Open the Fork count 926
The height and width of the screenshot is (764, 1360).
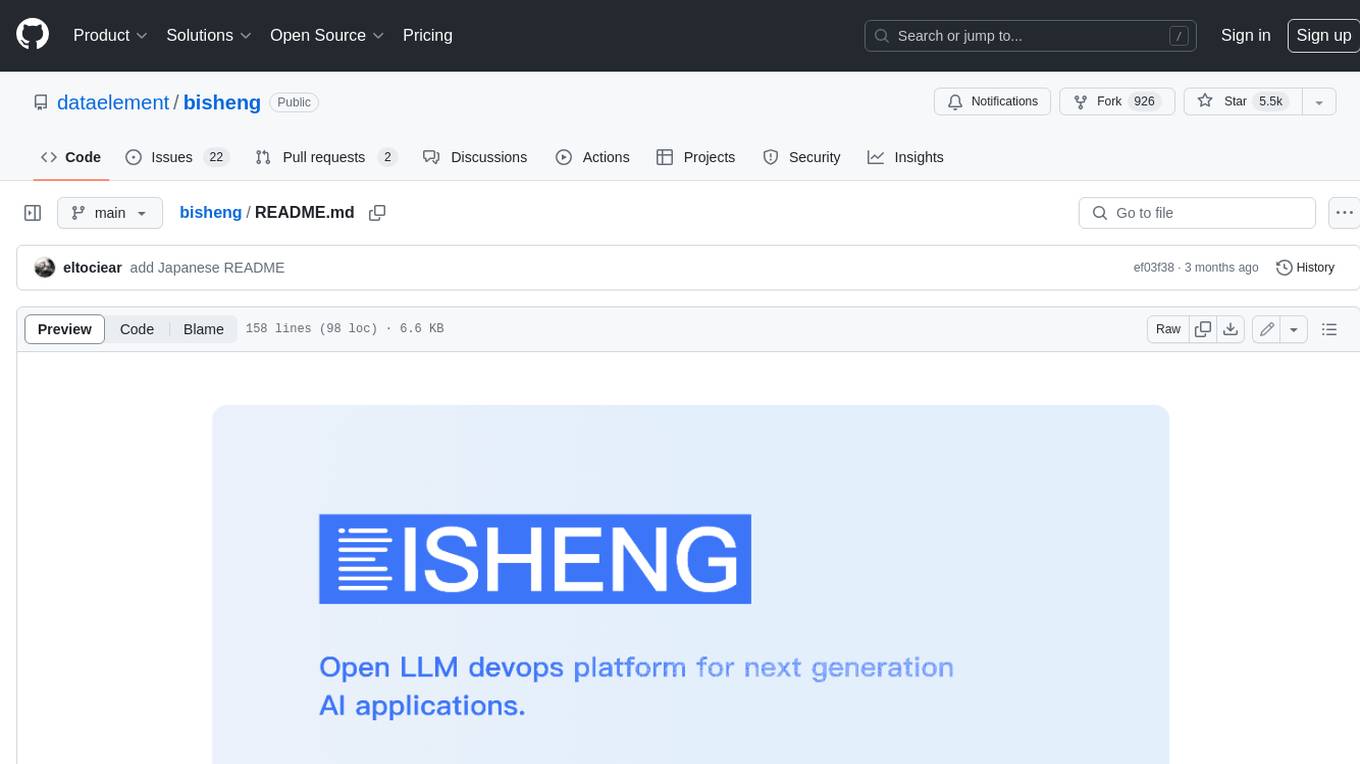tap(1144, 101)
